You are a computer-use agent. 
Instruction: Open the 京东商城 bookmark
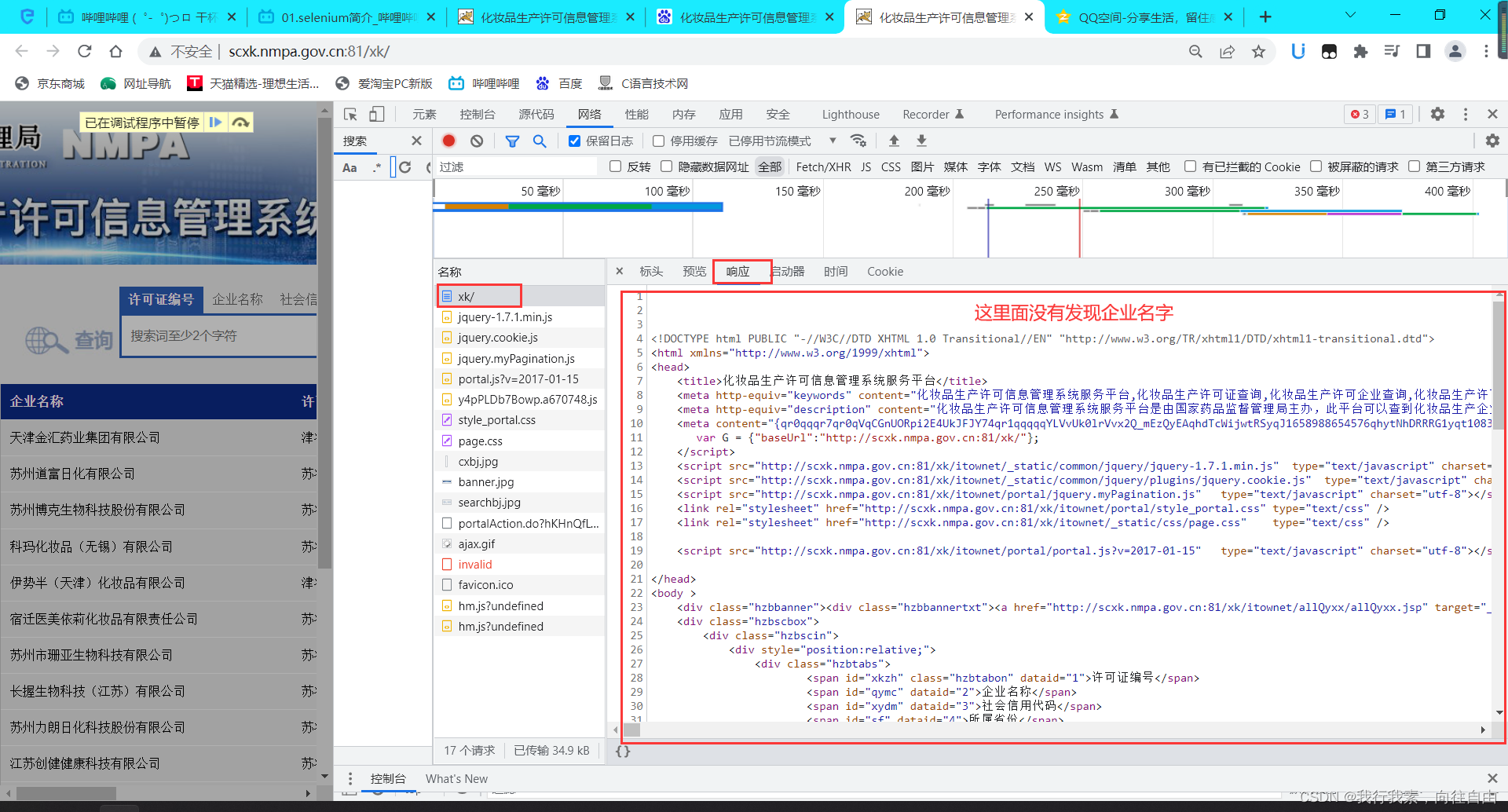click(x=50, y=83)
